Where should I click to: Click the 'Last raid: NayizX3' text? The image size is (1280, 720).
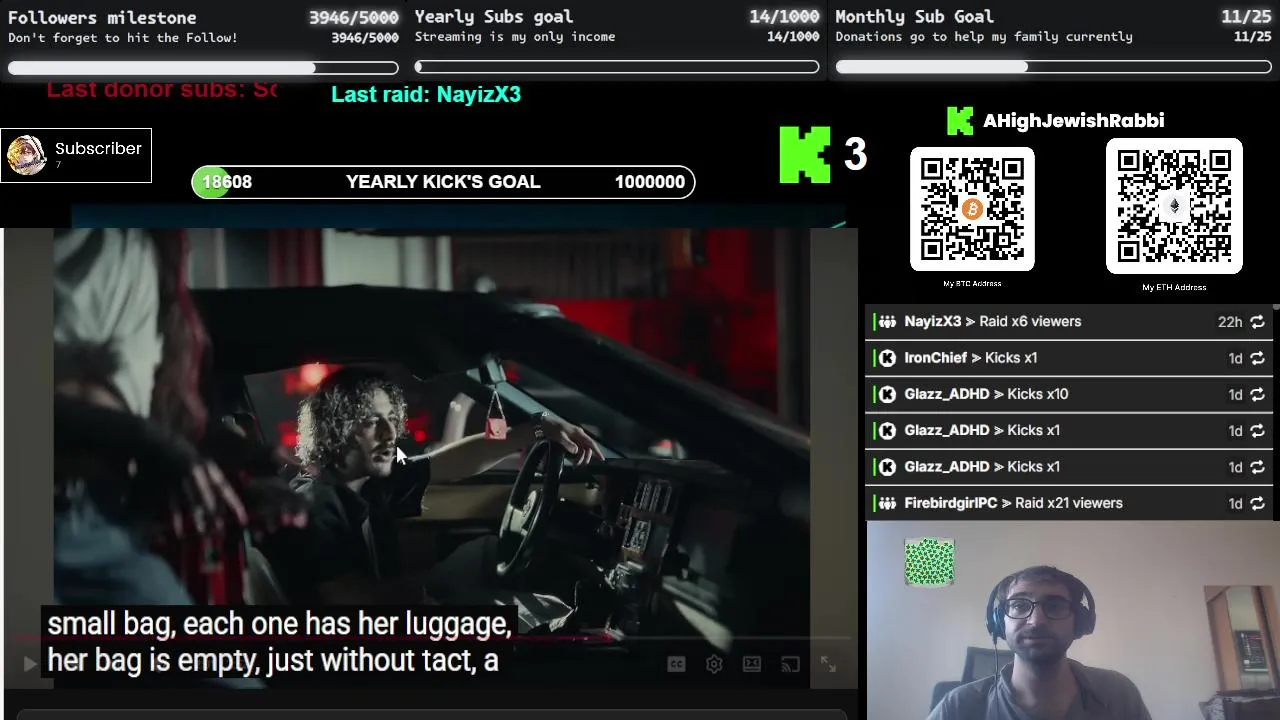click(426, 94)
